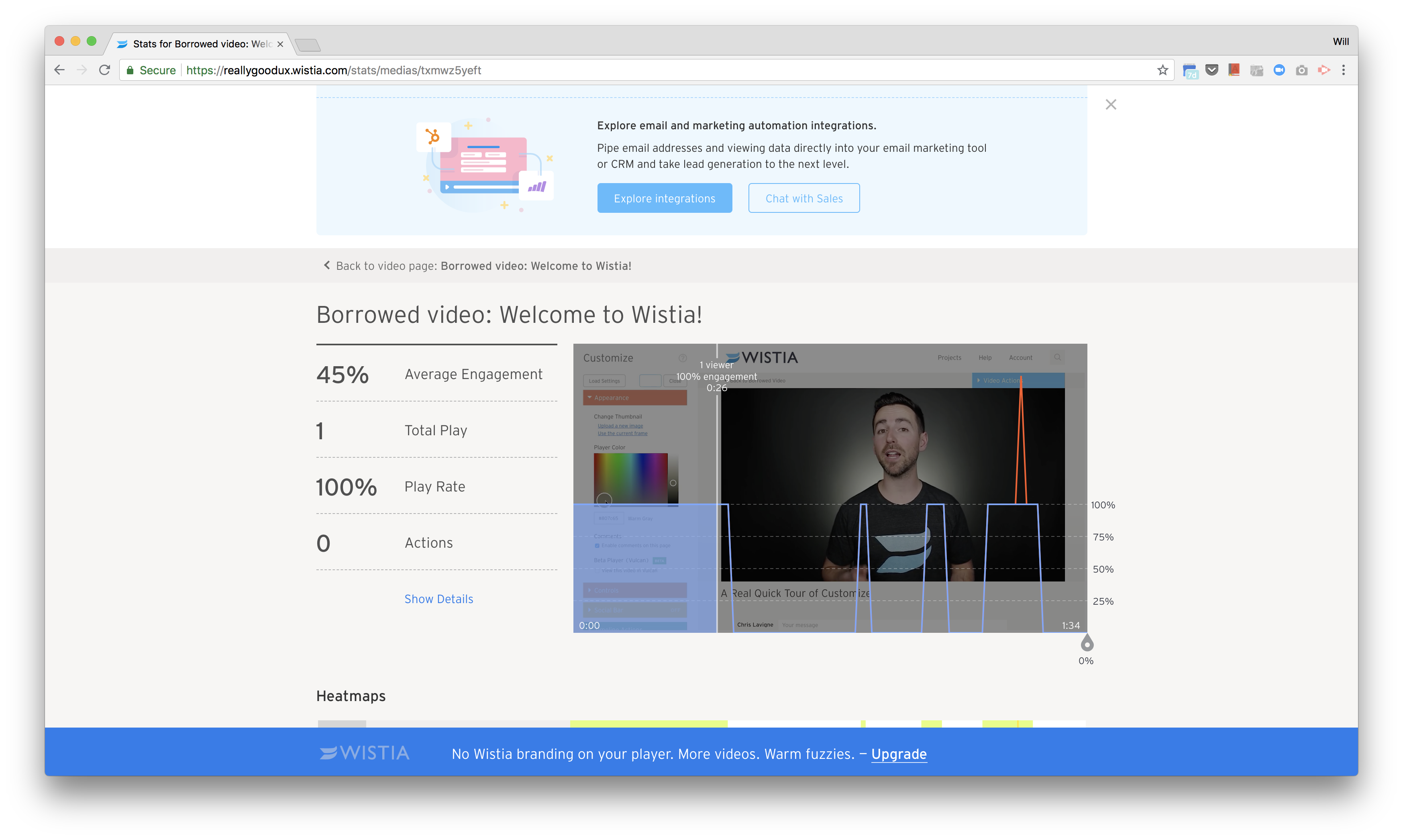This screenshot has height=840, width=1403.
Task: Click the green Secure lock icon
Action: 130,70
